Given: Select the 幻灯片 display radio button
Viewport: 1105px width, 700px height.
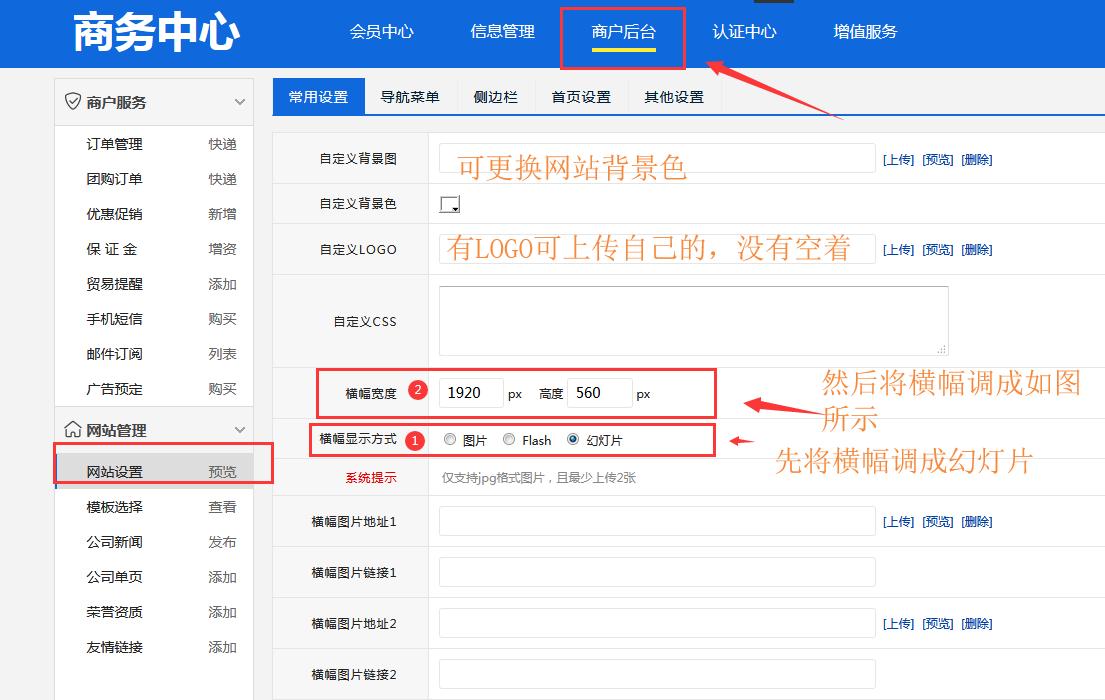Looking at the screenshot, I should tap(572, 439).
